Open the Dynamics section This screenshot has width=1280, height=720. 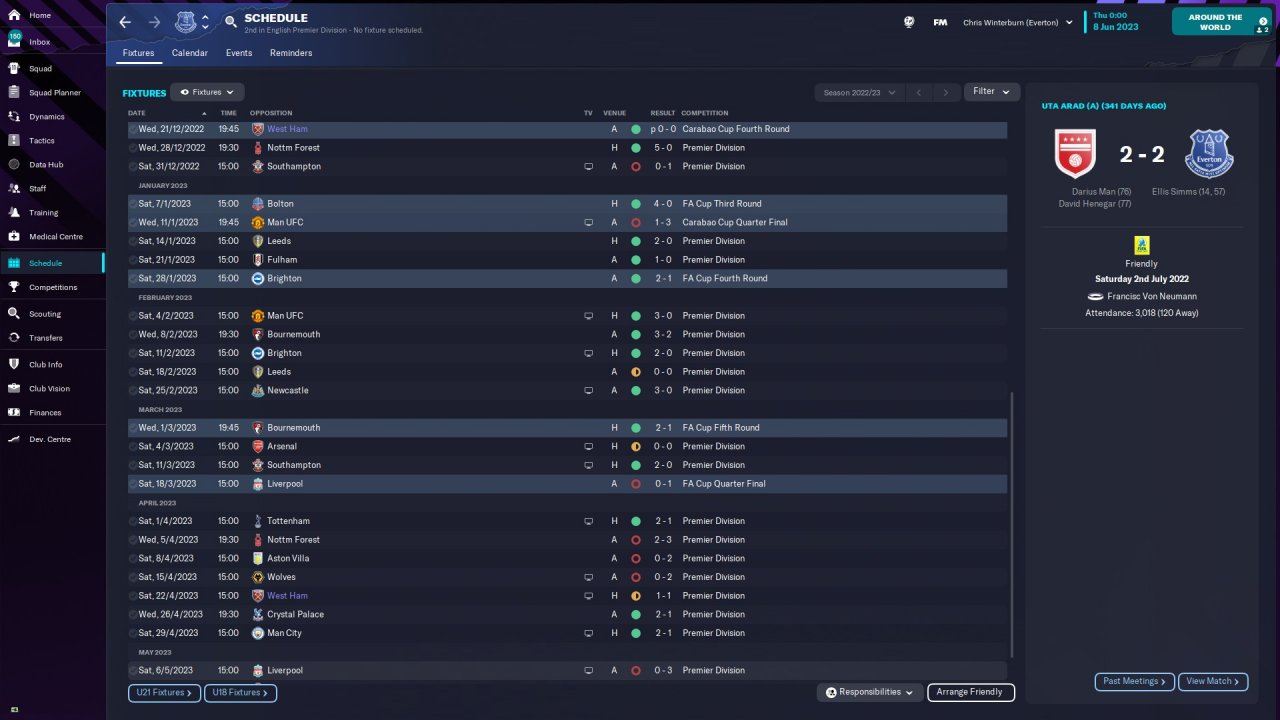pos(47,117)
